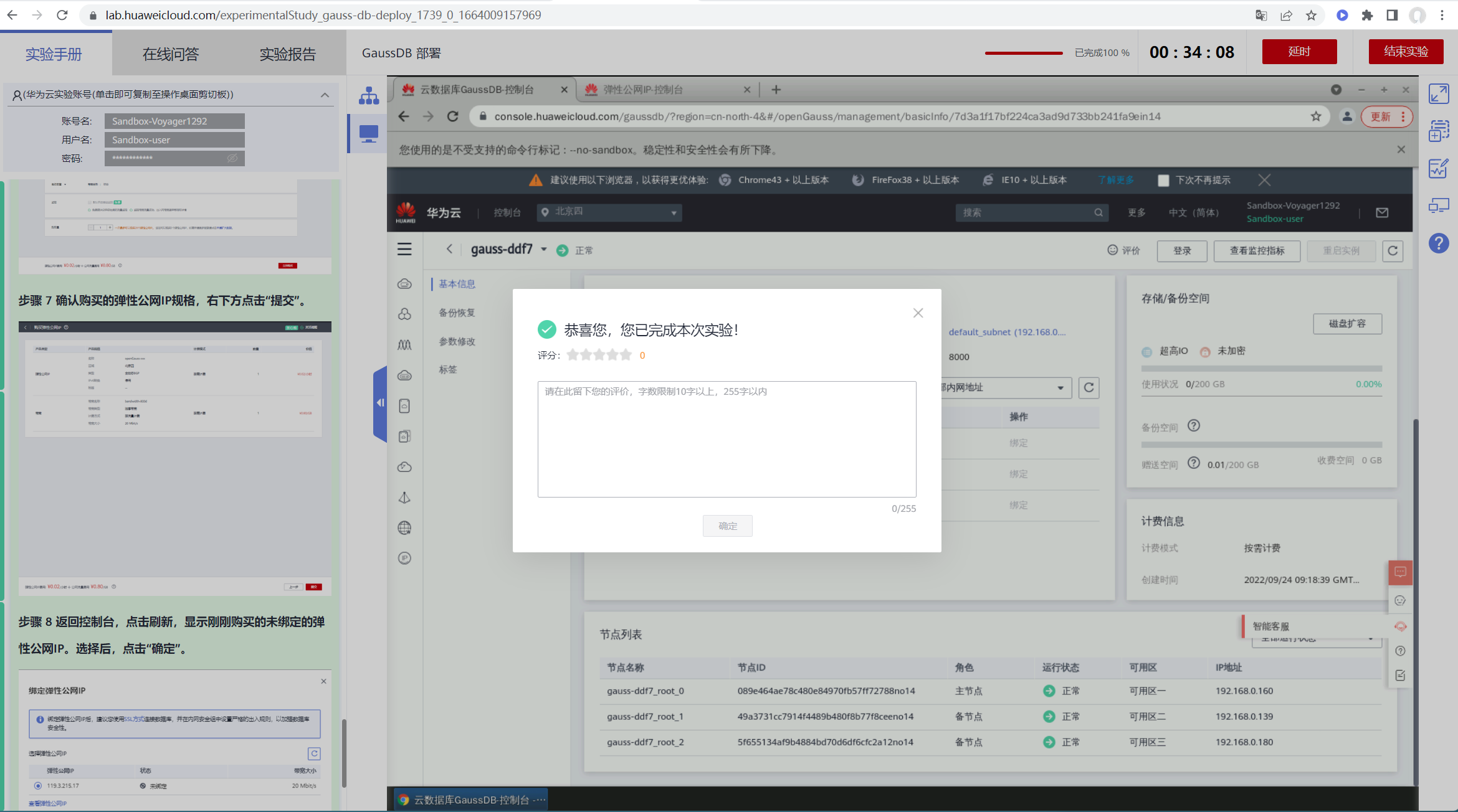Image resolution: width=1458 pixels, height=812 pixels.
Task: Open the 北京四 region dropdown
Action: [x=609, y=212]
